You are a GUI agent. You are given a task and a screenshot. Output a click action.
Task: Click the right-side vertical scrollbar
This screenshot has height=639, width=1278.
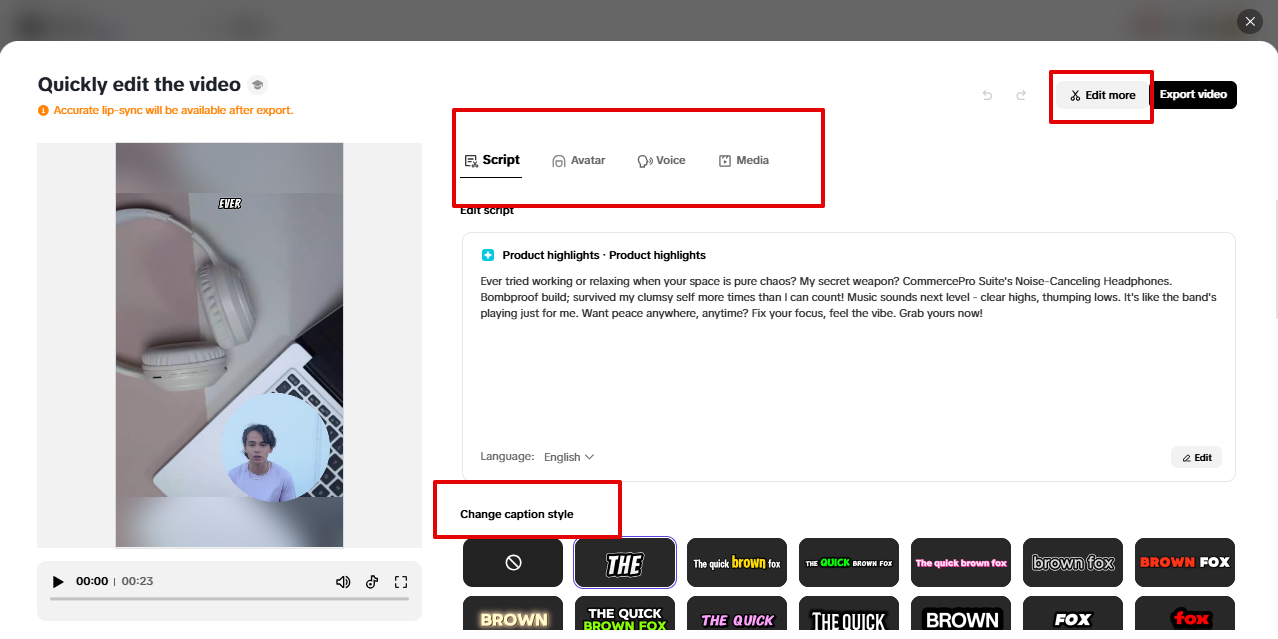(1275, 259)
